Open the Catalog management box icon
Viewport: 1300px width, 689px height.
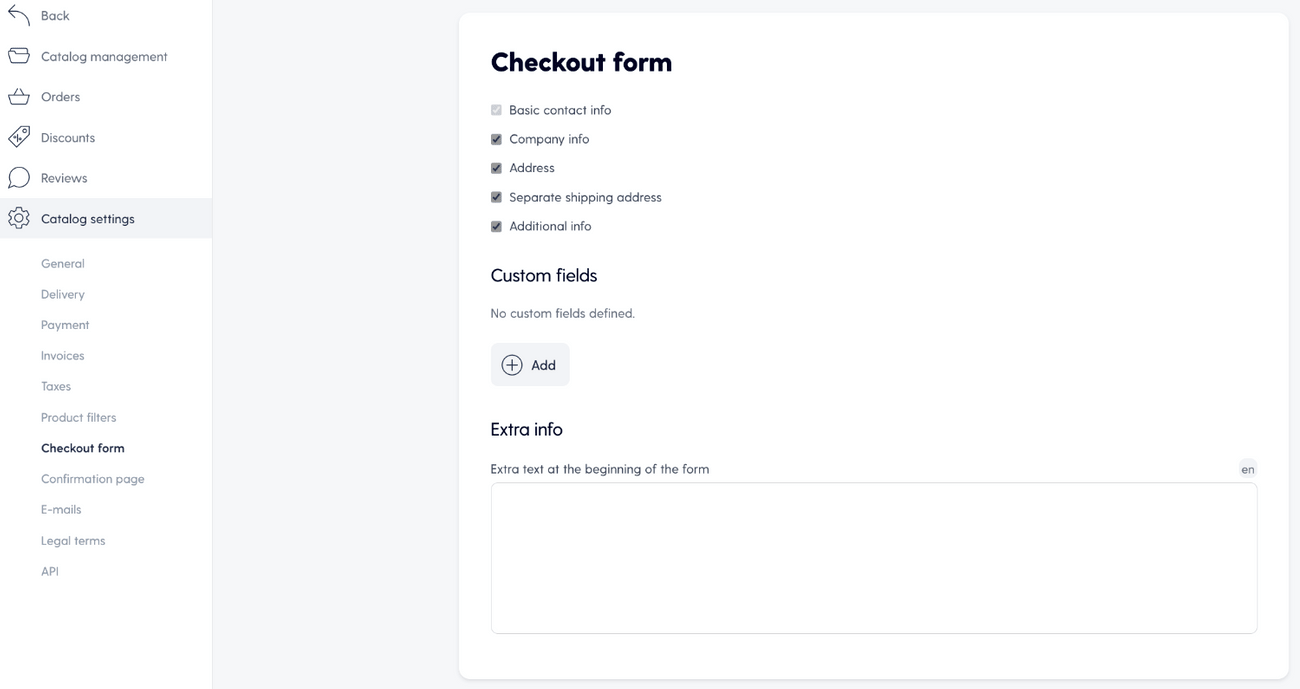[x=19, y=56]
